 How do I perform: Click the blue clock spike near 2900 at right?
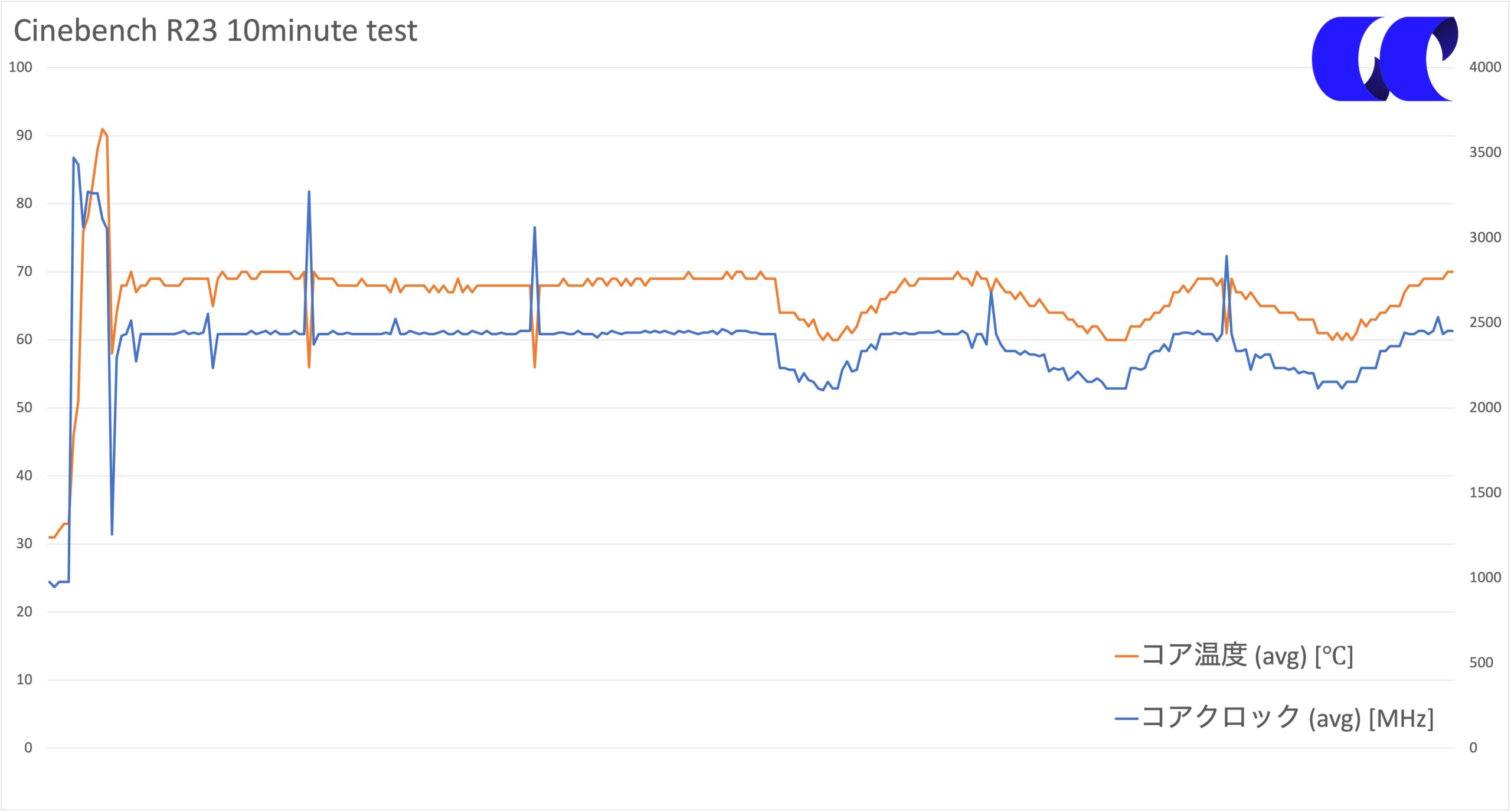pyautogui.click(x=1227, y=256)
